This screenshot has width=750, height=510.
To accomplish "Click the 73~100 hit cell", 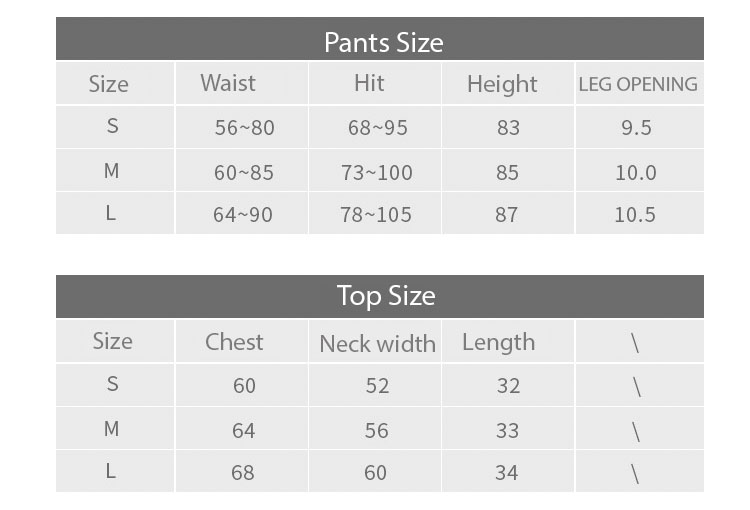I will coord(375,171).
